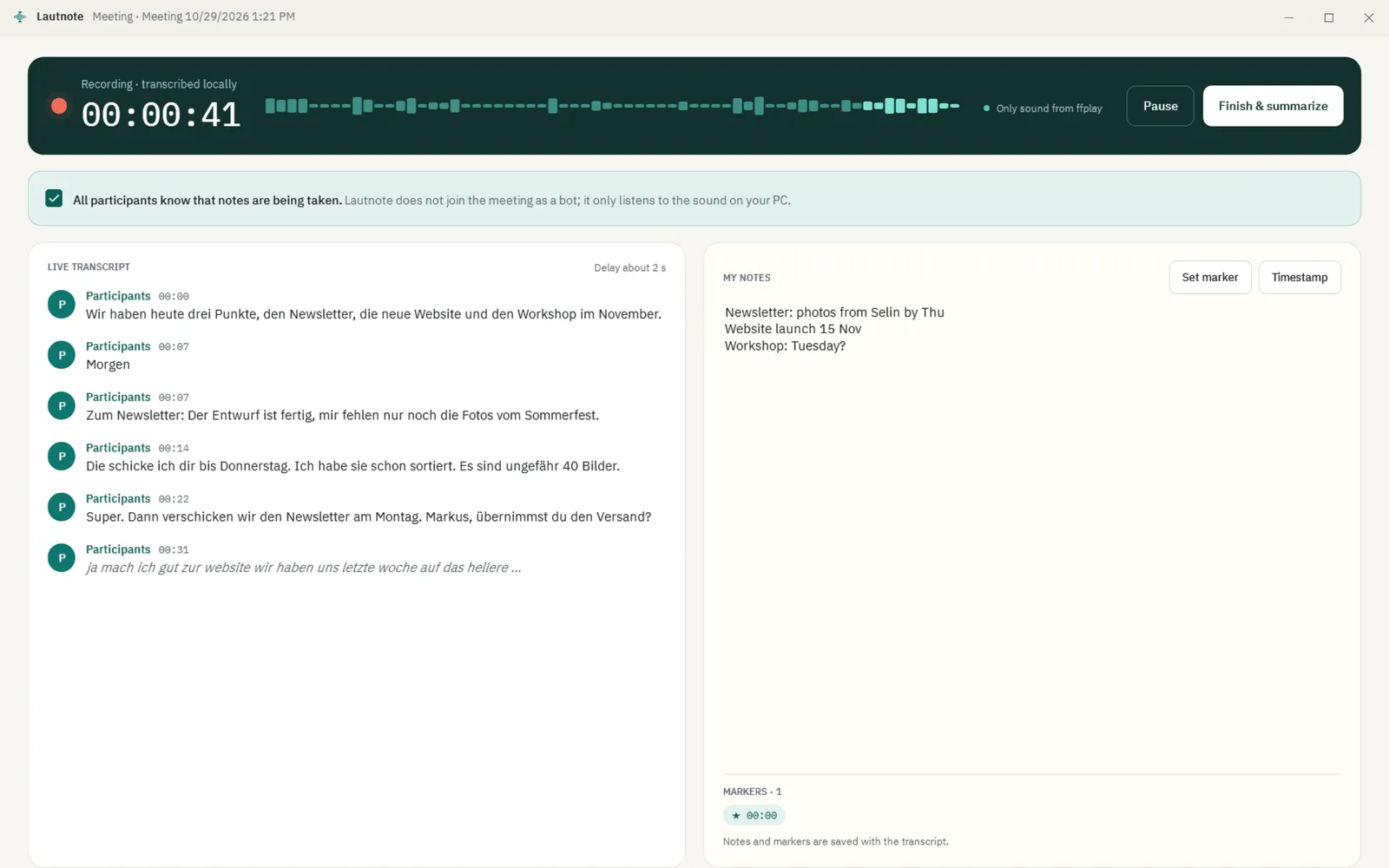Click the recording timer 00:00:41

161,115
